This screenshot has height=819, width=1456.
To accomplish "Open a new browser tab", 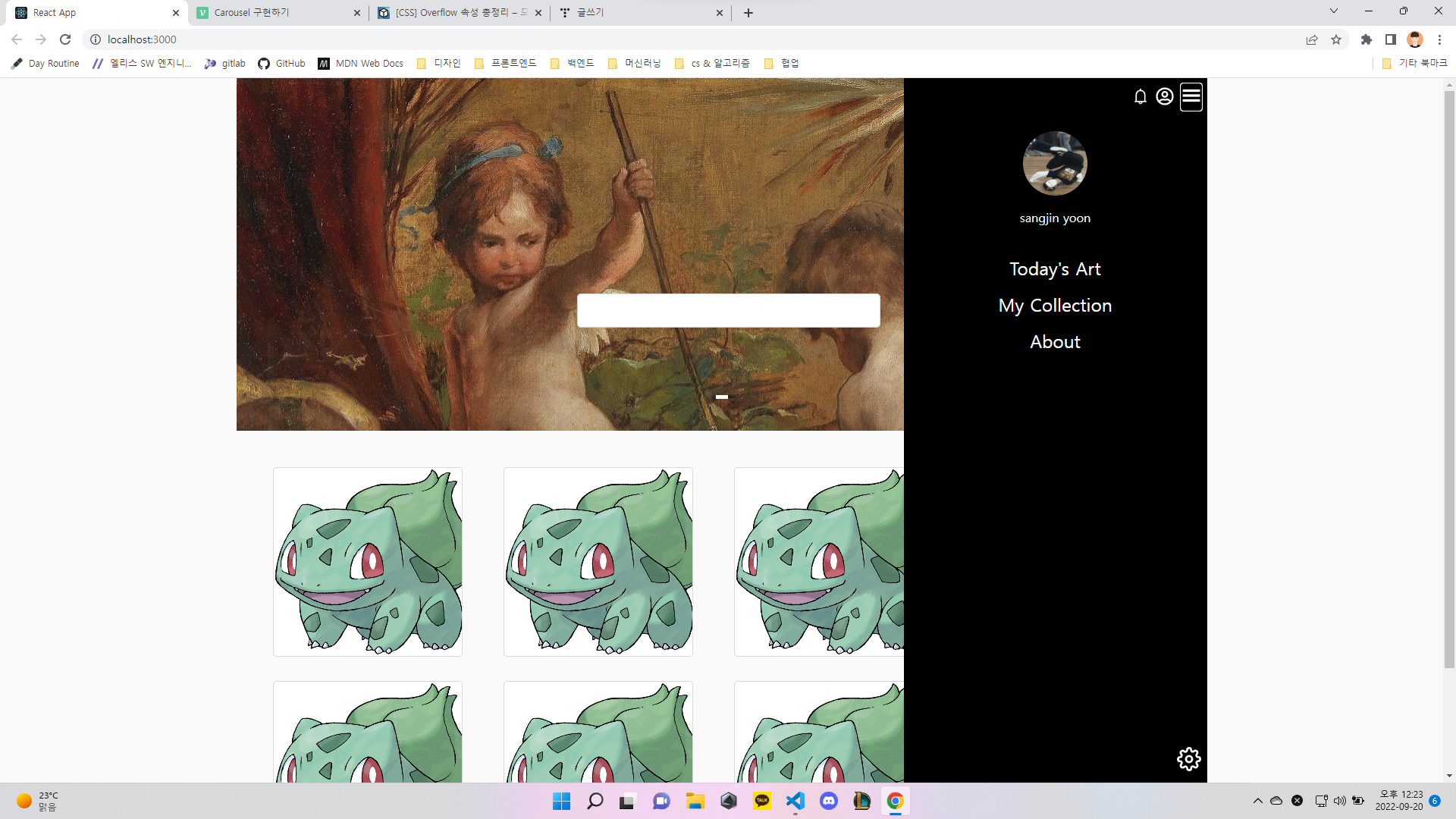I will coord(748,13).
